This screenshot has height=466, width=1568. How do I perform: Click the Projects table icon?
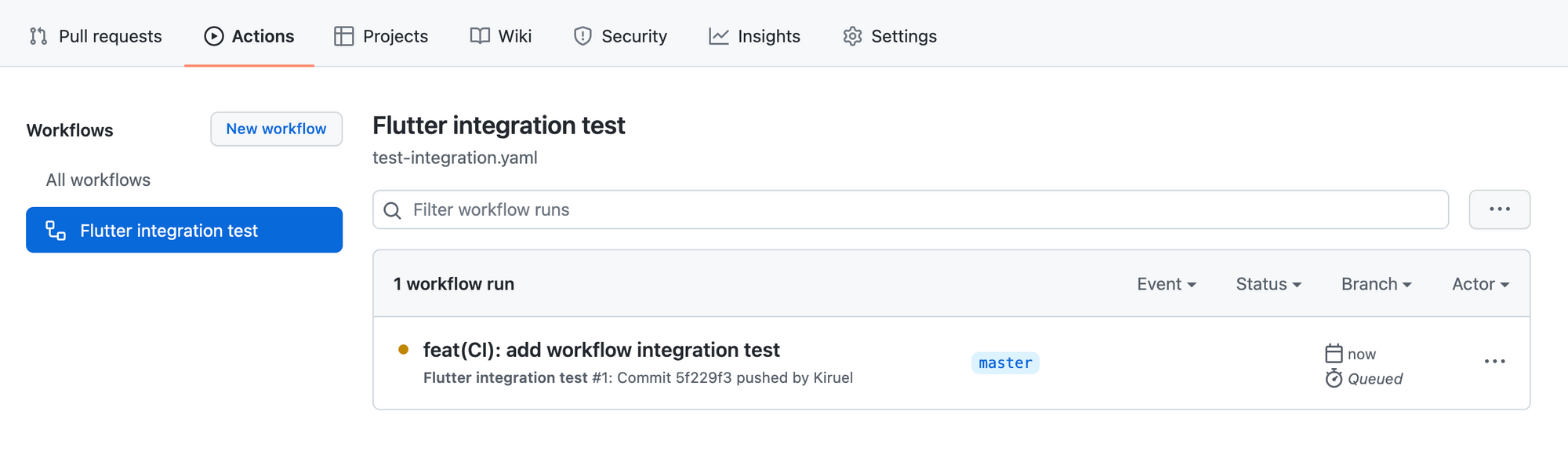point(343,36)
